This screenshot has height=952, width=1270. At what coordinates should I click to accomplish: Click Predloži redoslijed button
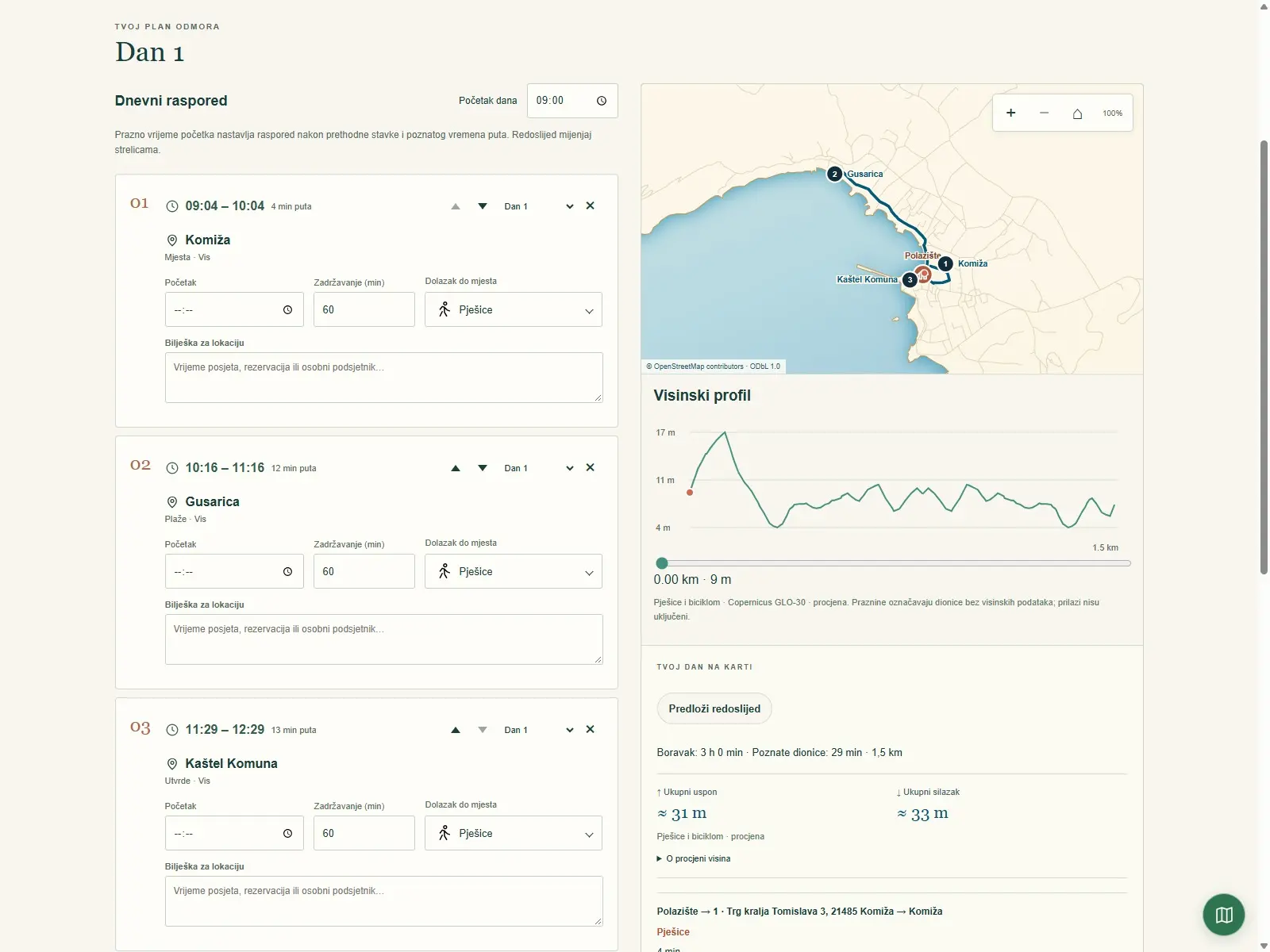pyautogui.click(x=714, y=708)
